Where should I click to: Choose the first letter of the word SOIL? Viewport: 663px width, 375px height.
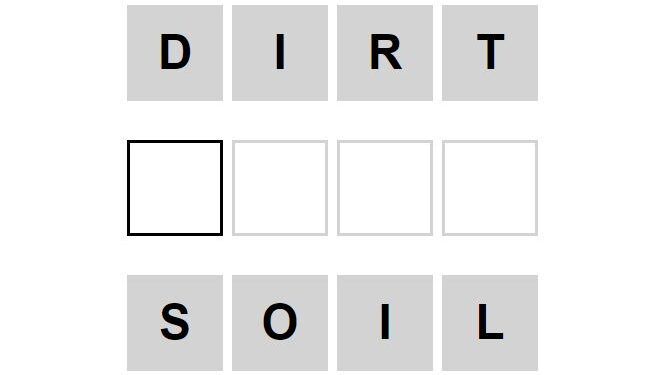(x=175, y=323)
